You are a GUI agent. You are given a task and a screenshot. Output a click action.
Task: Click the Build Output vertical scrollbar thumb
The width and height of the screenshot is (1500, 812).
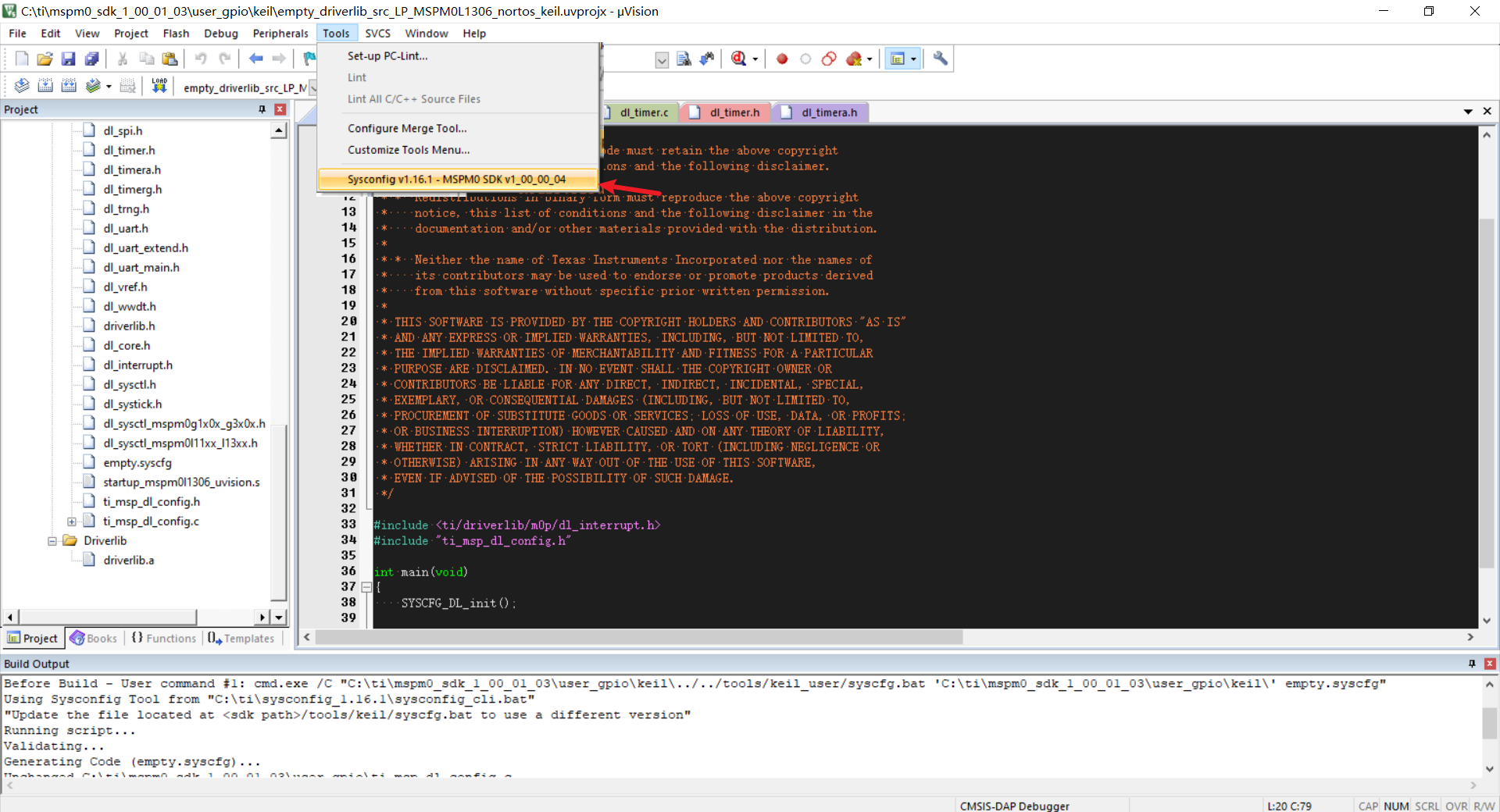tap(1489, 723)
